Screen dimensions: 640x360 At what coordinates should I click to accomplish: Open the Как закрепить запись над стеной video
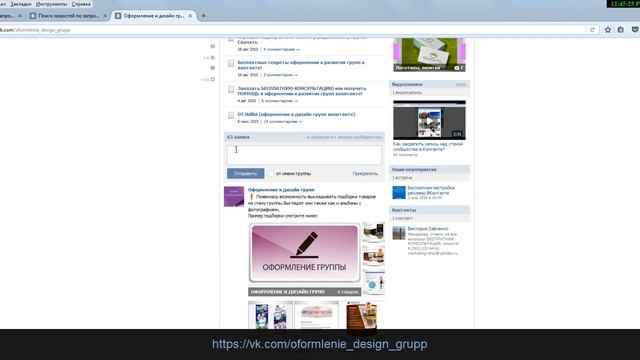pyautogui.click(x=428, y=147)
